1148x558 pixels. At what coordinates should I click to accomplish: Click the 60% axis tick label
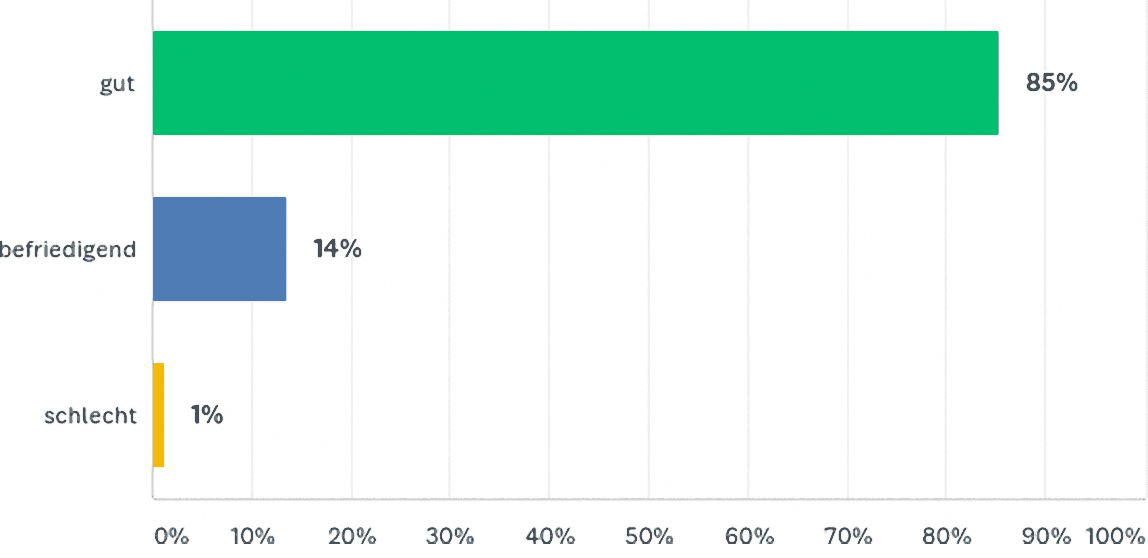click(749, 537)
